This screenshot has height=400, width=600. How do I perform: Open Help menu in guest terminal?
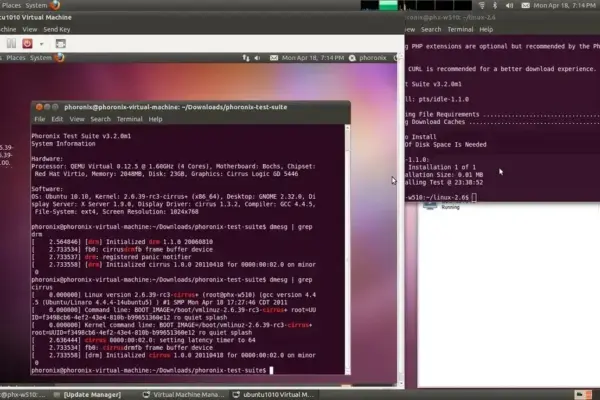point(155,119)
